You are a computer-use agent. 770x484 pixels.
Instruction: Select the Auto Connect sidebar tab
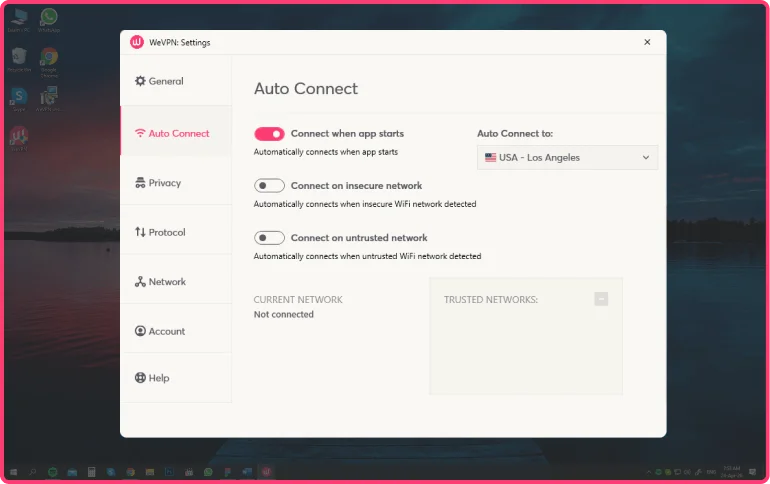176,133
